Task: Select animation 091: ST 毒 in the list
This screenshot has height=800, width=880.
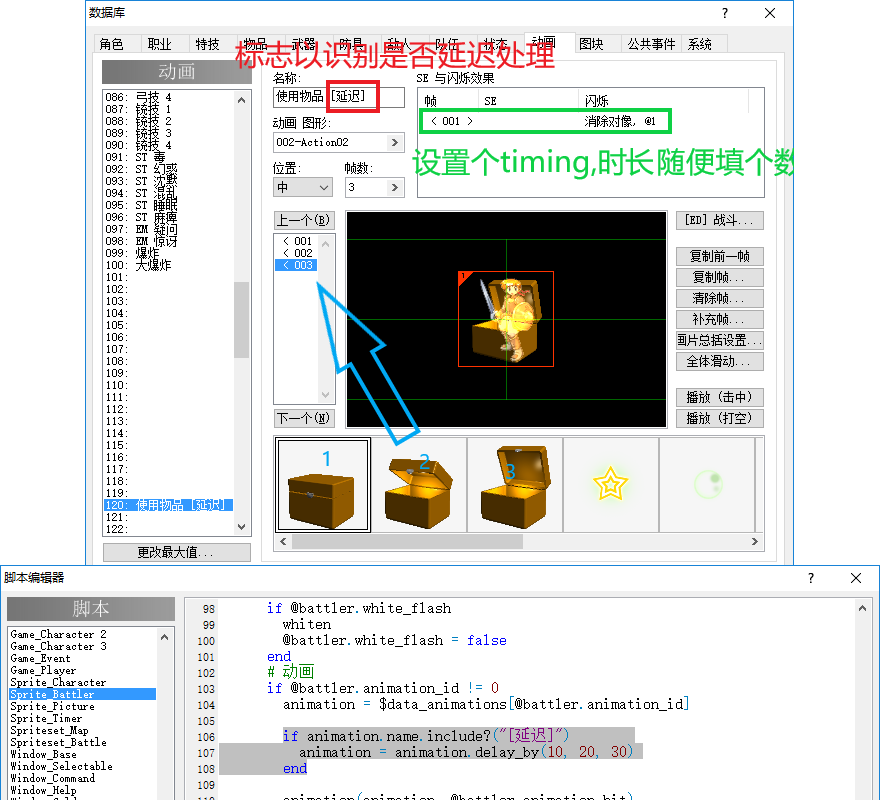Action: pos(168,157)
